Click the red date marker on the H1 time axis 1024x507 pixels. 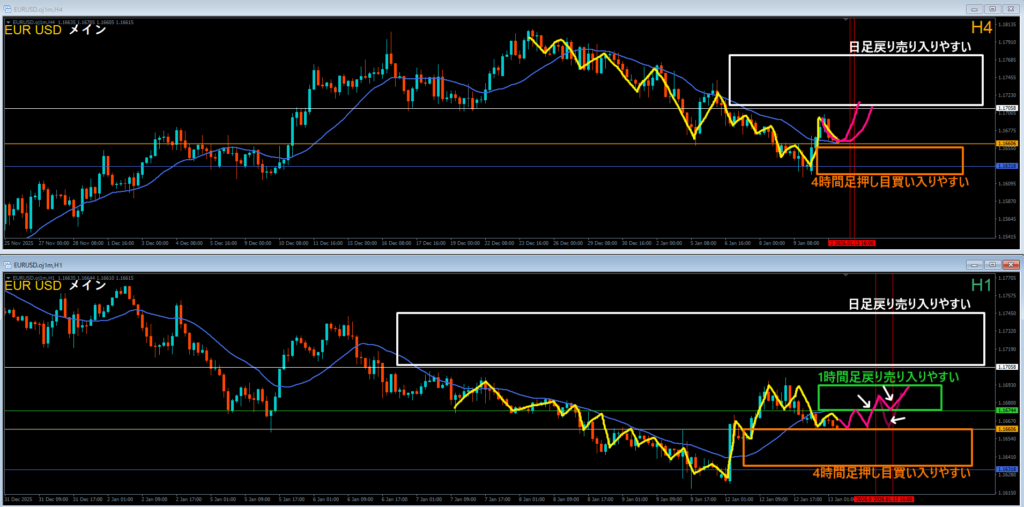coord(884,499)
